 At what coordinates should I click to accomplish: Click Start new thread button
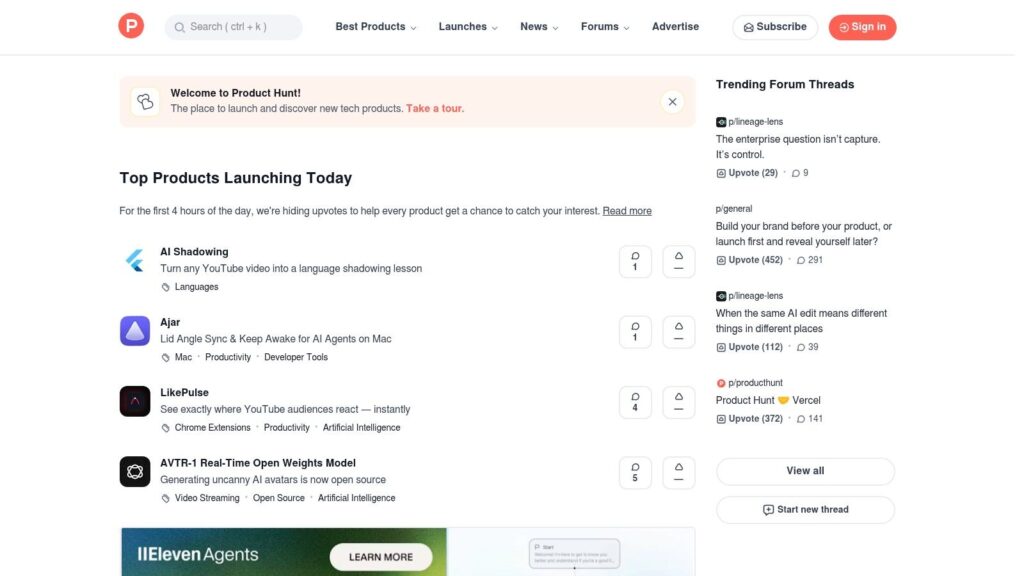pyautogui.click(x=805, y=510)
